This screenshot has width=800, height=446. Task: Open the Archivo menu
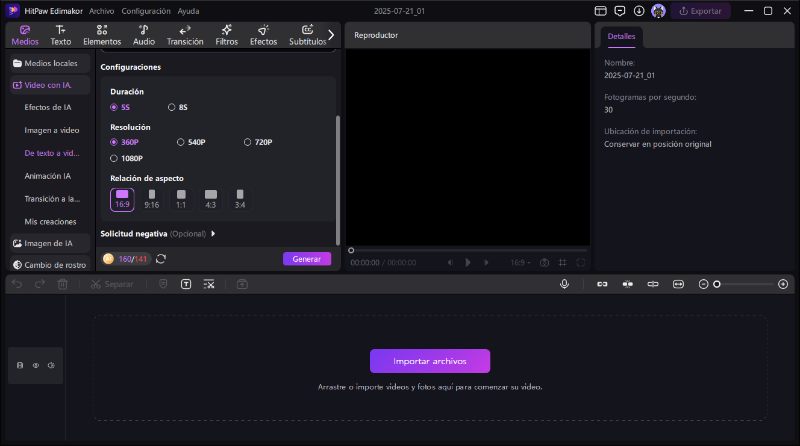click(x=102, y=11)
